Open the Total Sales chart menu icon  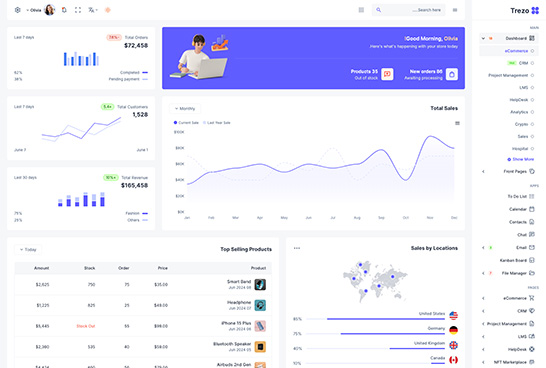tap(457, 123)
